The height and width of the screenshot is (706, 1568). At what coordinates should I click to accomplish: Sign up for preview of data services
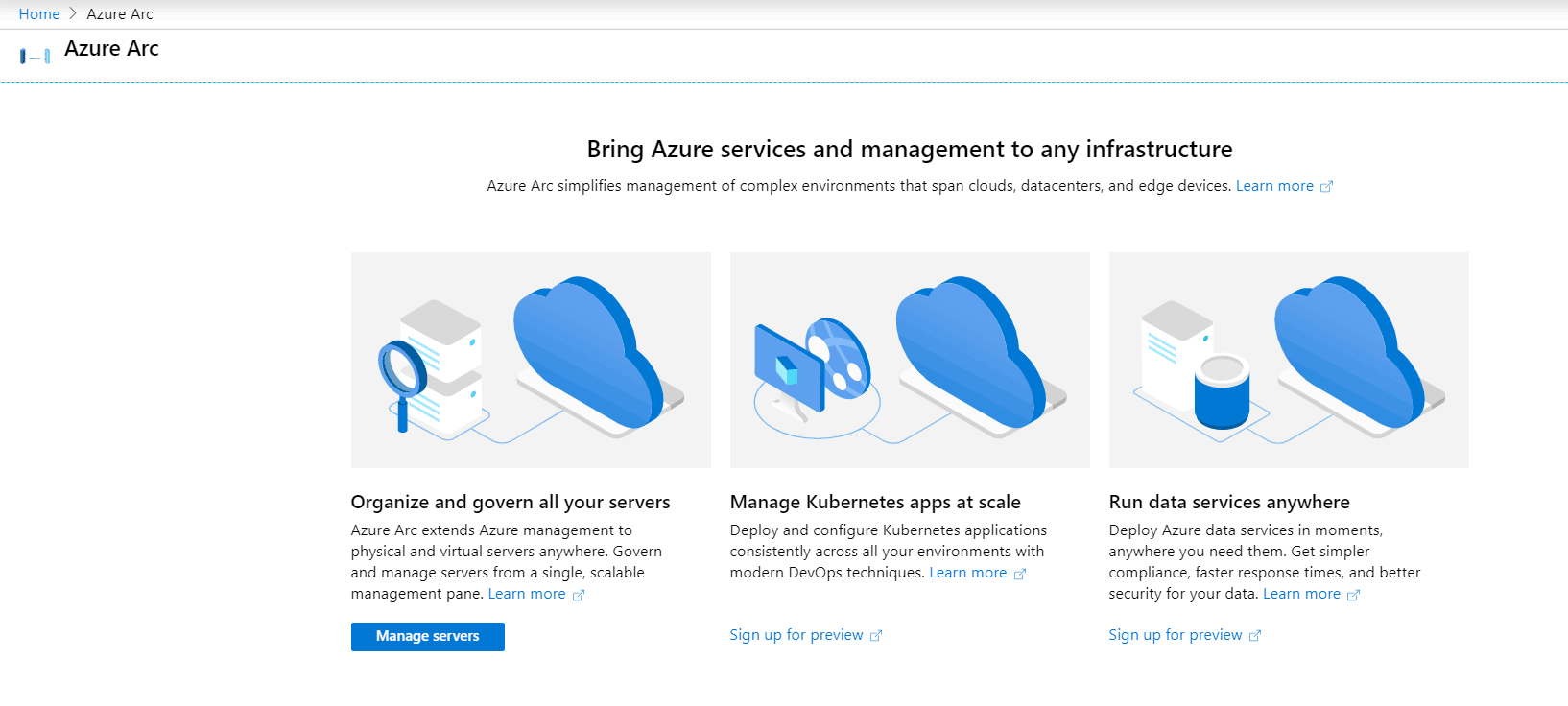pyautogui.click(x=1176, y=635)
